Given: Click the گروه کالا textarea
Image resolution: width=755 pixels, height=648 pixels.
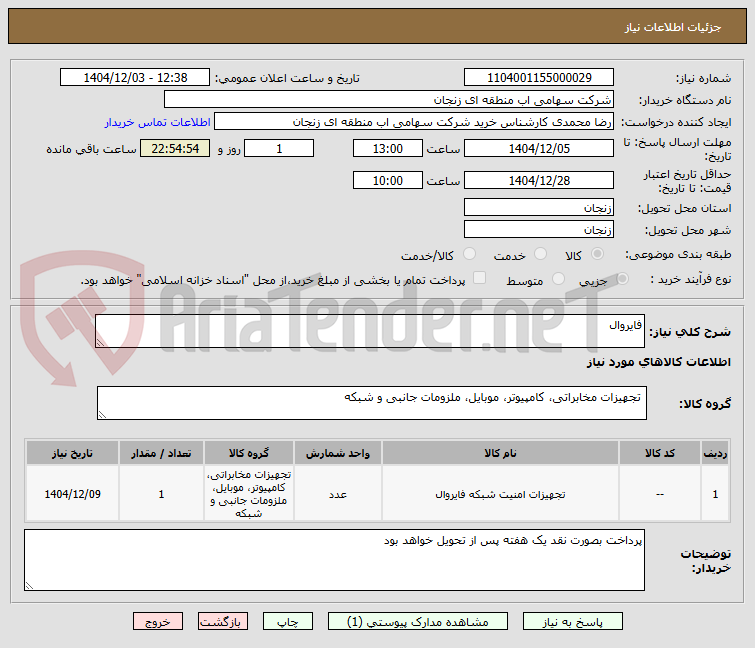Looking at the screenshot, I should coord(372,403).
